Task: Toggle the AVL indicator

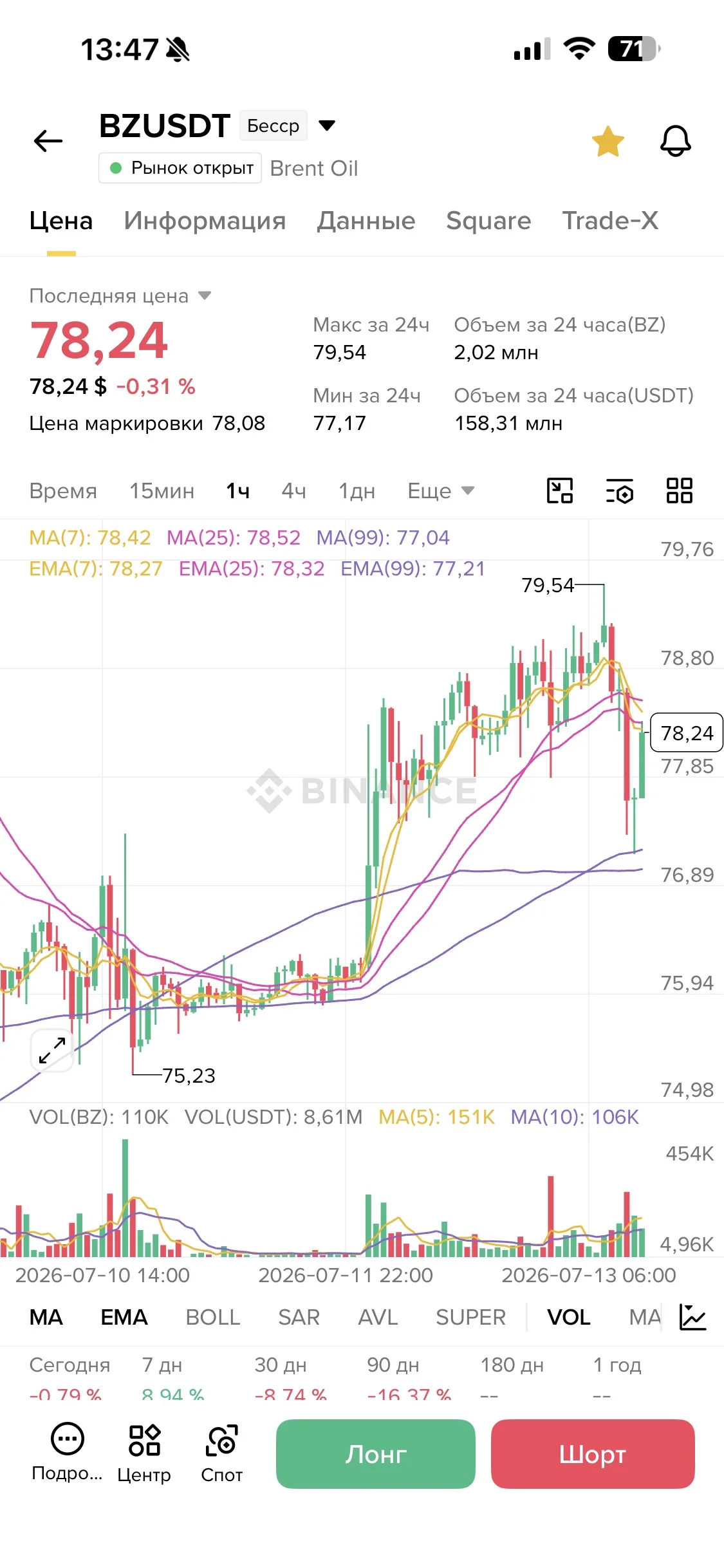Action: point(378,1317)
